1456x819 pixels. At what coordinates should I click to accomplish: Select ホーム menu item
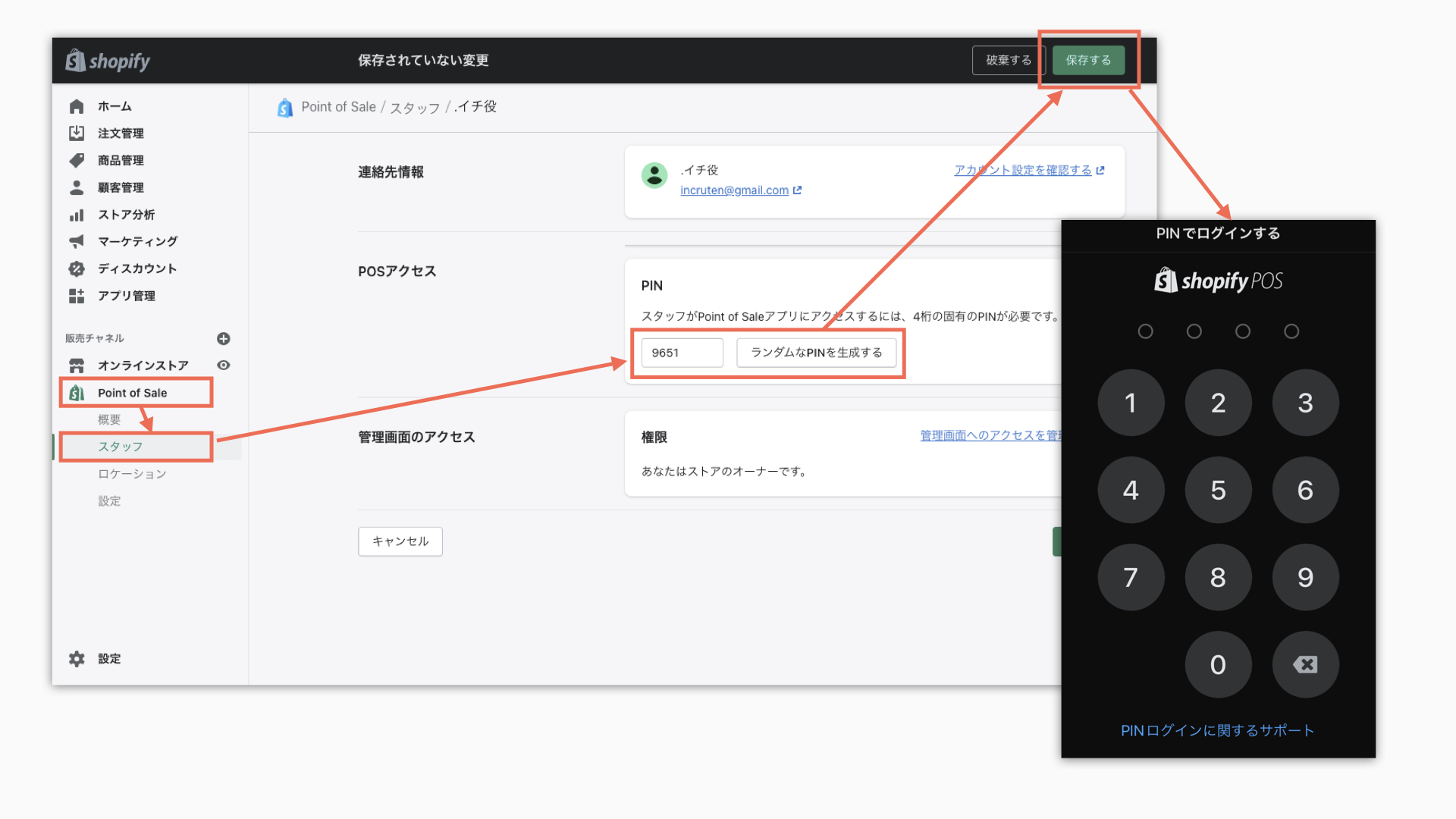(x=115, y=106)
